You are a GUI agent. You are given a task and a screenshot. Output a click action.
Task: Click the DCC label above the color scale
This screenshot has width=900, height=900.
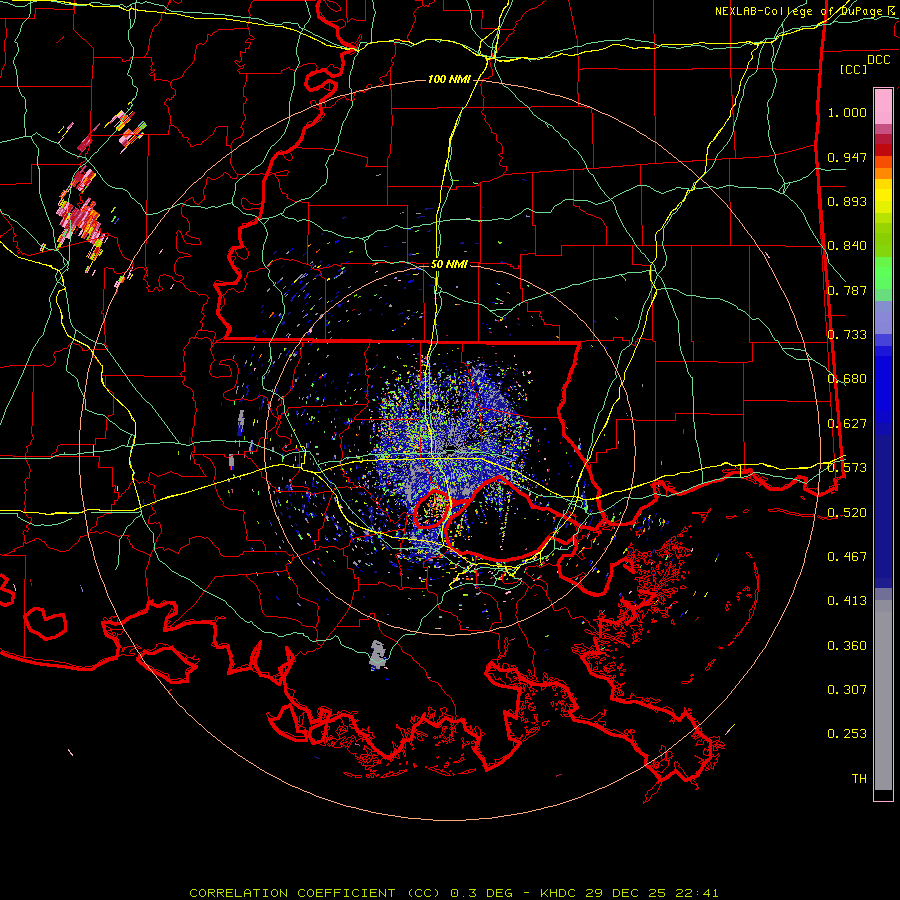[x=878, y=59]
